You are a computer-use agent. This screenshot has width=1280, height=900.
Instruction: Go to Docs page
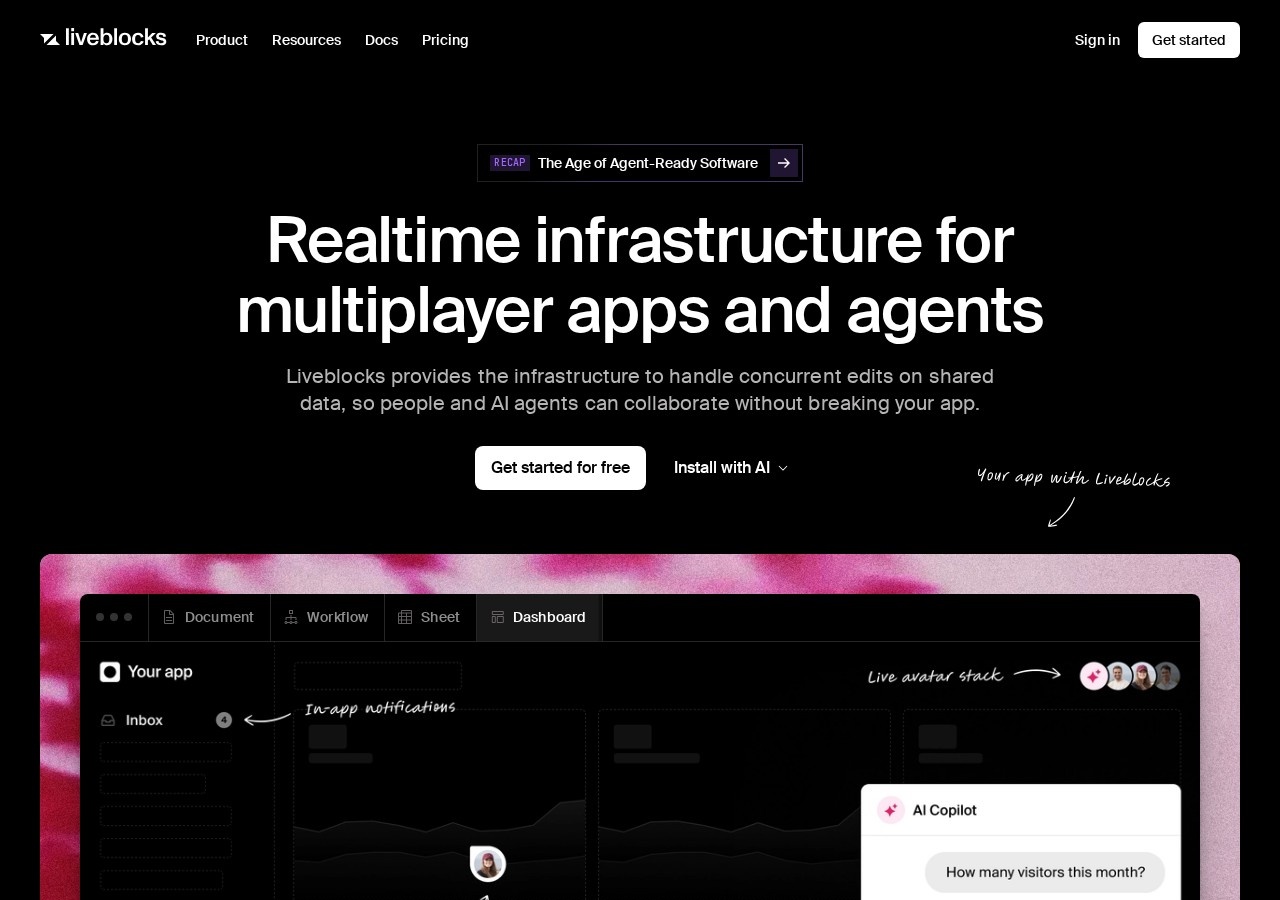381,40
